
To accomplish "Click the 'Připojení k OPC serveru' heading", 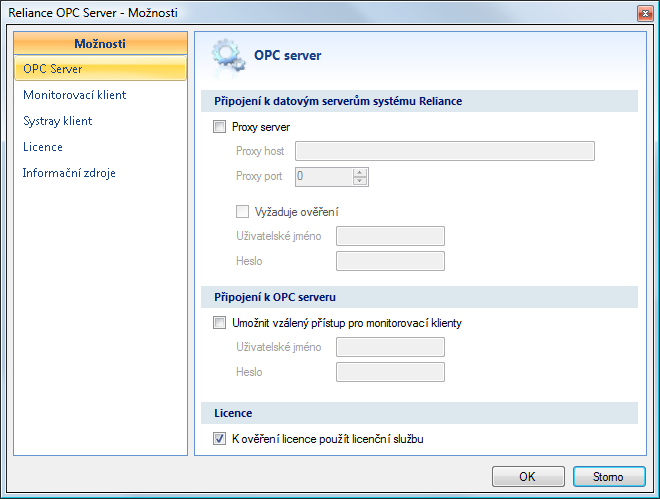I will click(275, 297).
